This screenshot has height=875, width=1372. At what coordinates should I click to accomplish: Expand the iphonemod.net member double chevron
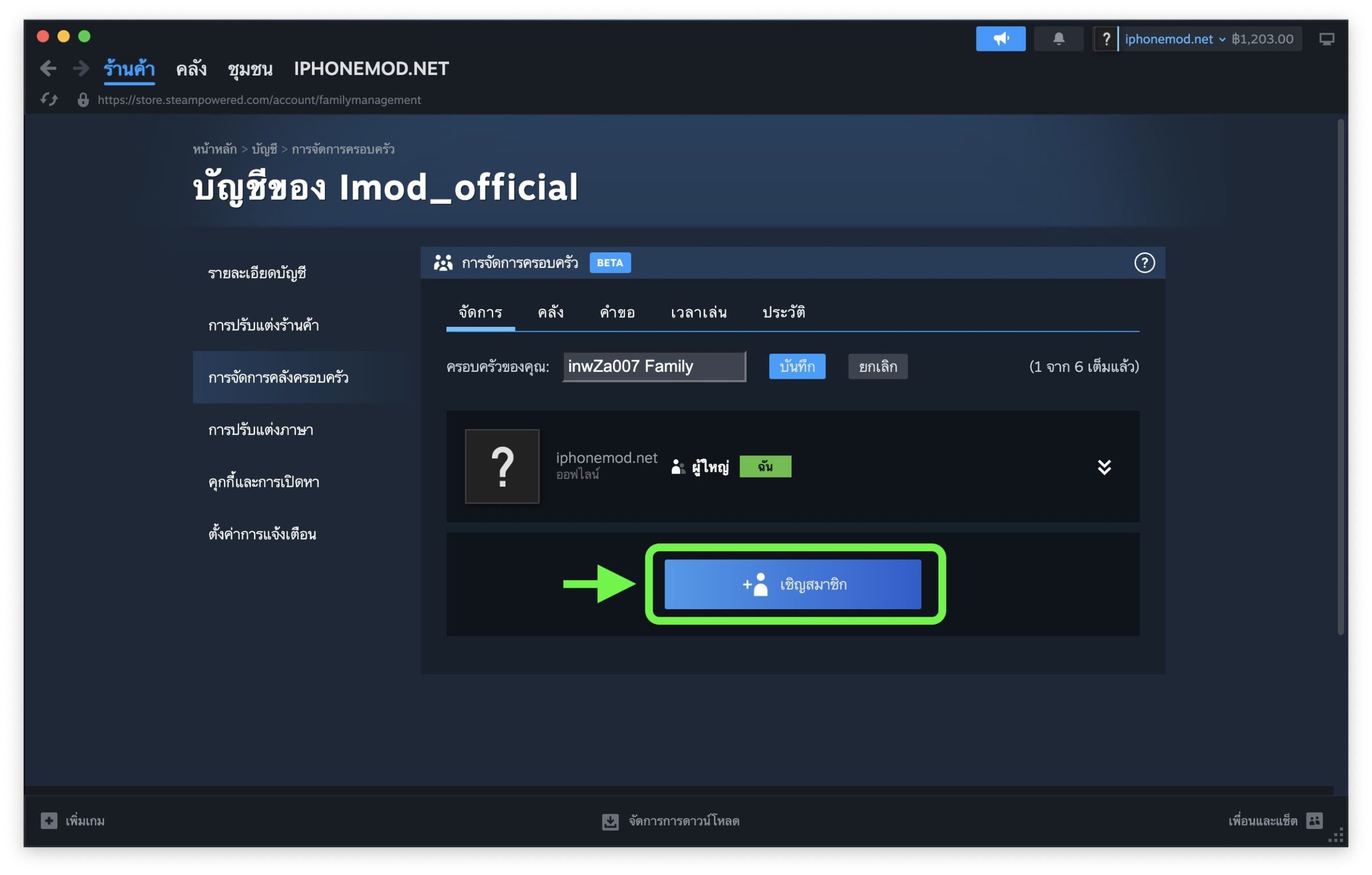pos(1103,467)
